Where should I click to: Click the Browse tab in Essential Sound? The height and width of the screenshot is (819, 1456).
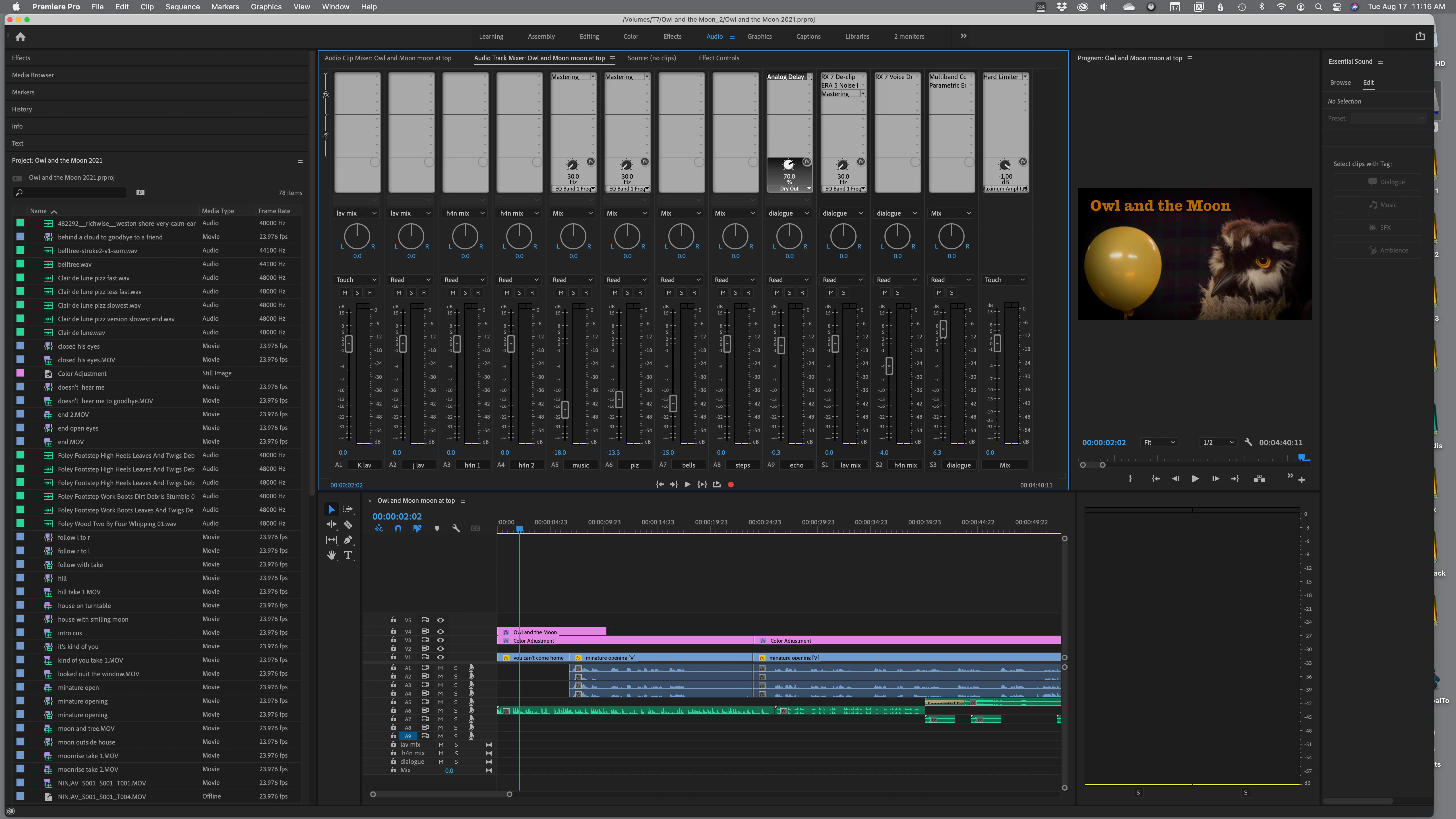click(1340, 82)
